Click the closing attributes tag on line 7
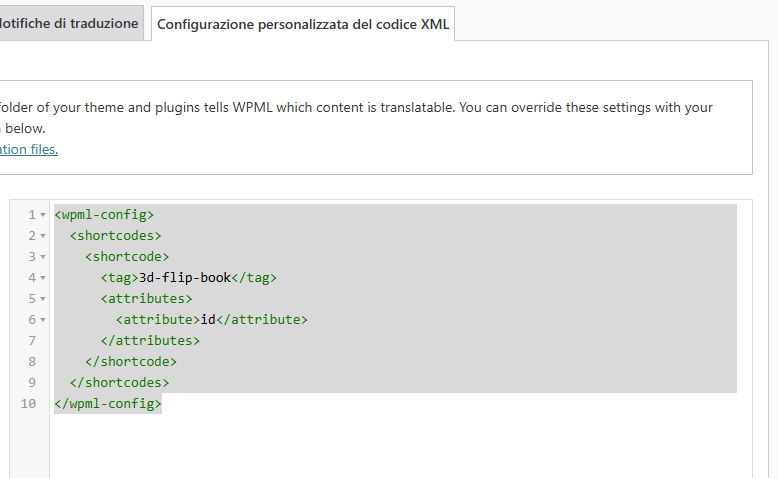Screen dimensions: 778x478 (x=150, y=341)
